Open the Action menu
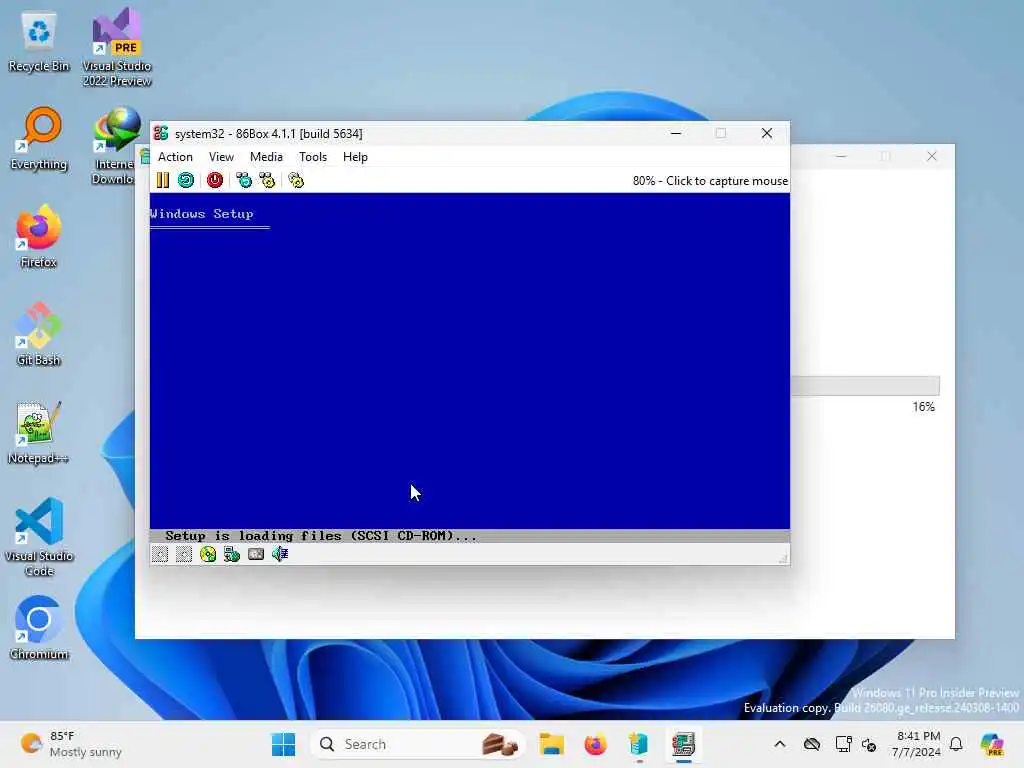The image size is (1024, 768). tap(175, 157)
